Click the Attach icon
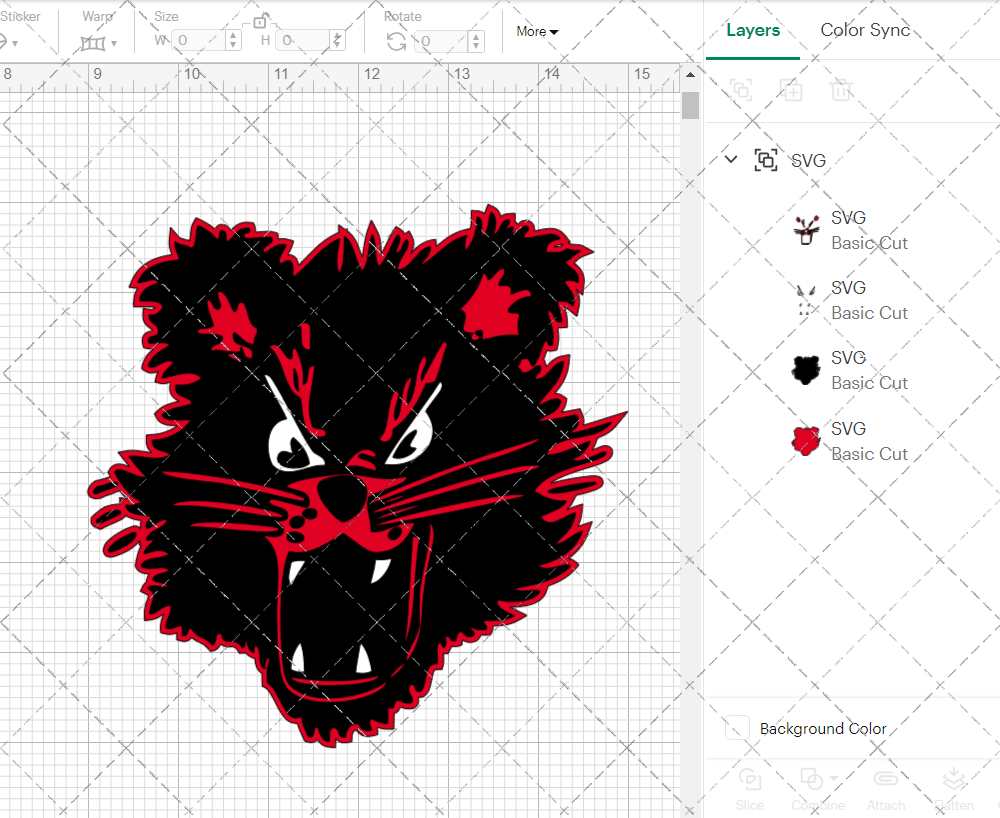 (886, 777)
